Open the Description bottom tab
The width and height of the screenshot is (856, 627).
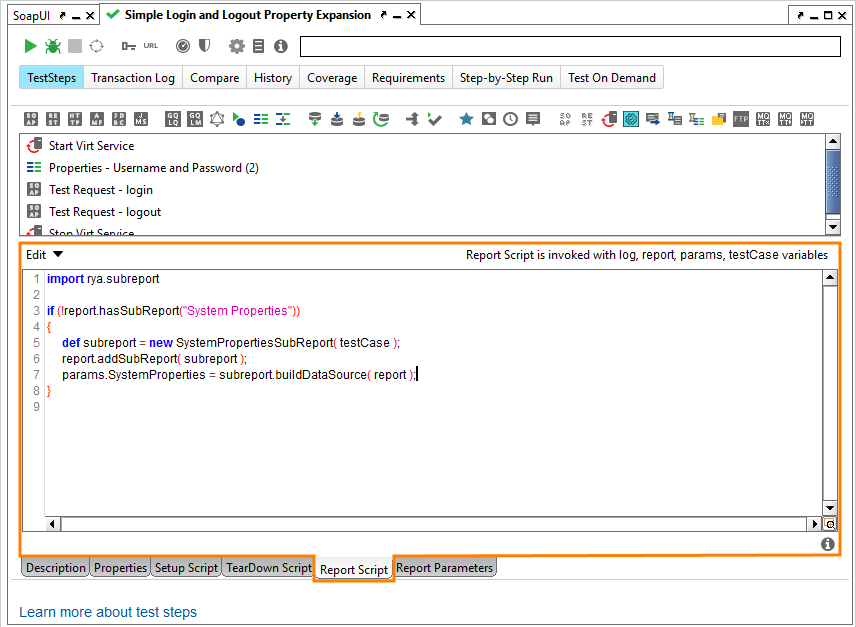point(56,568)
